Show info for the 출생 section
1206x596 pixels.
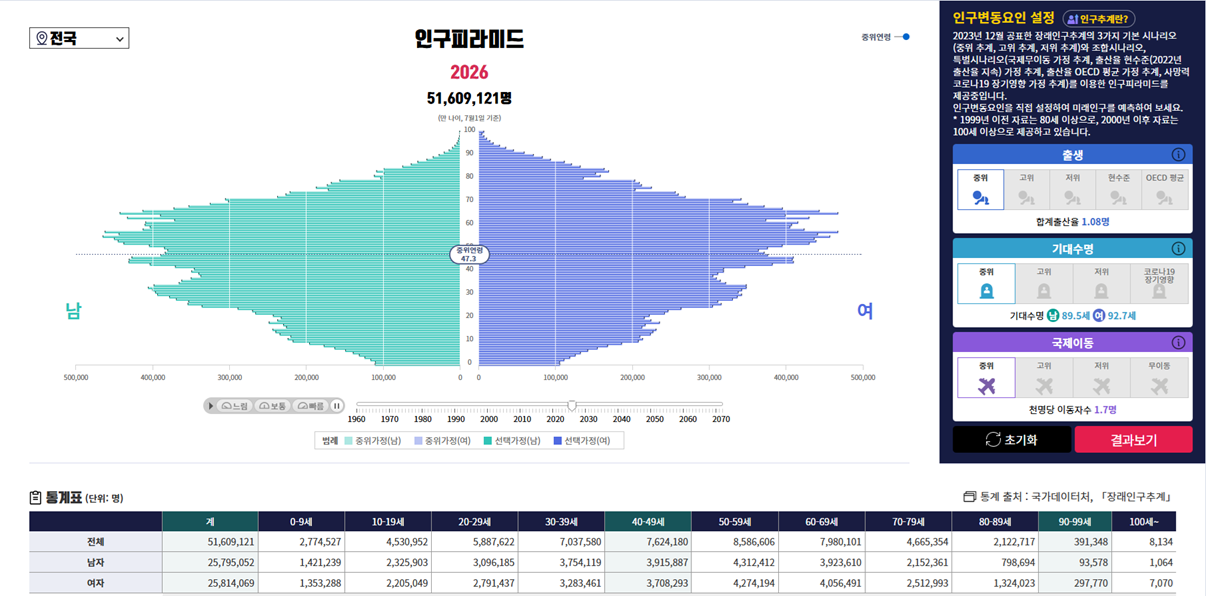[x=1178, y=155]
